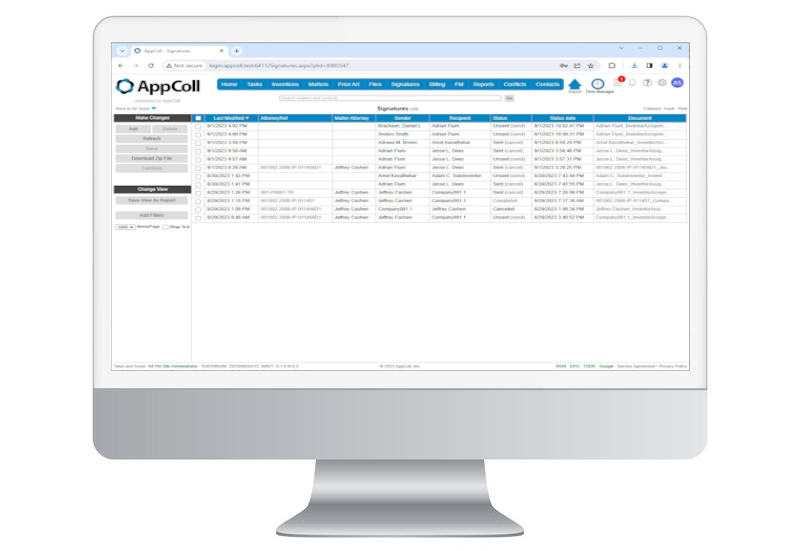Expand the Back to All Tasks arrow
Screen dimensions: 800x551
[x=154, y=109]
